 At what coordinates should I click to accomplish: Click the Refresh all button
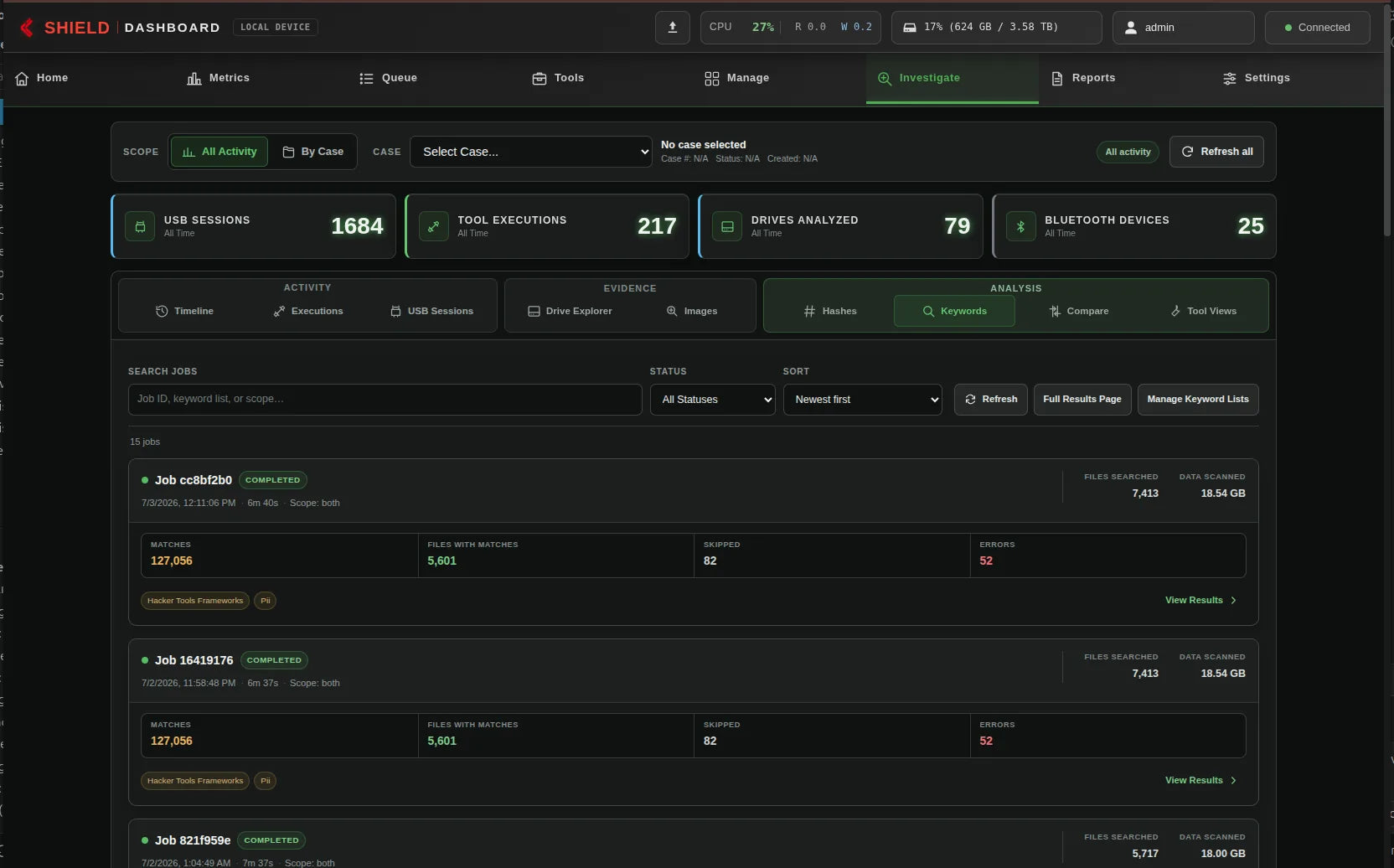point(1216,152)
